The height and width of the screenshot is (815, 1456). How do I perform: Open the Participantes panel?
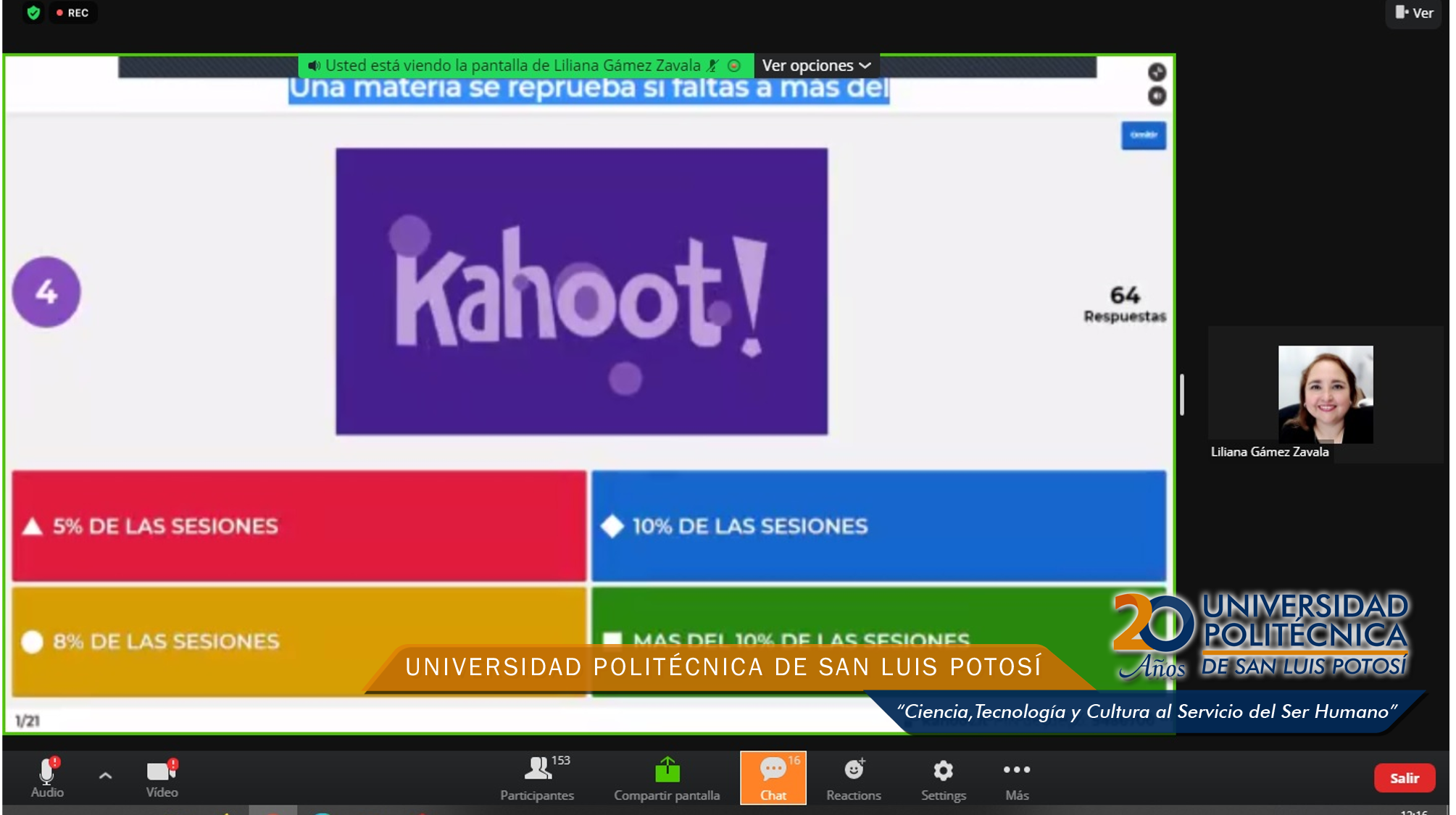click(x=537, y=777)
